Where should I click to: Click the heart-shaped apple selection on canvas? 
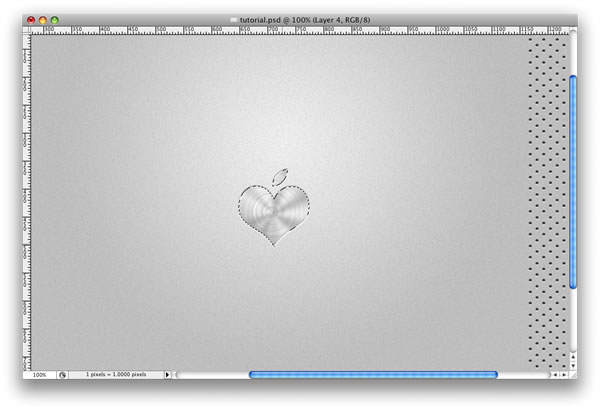[274, 214]
